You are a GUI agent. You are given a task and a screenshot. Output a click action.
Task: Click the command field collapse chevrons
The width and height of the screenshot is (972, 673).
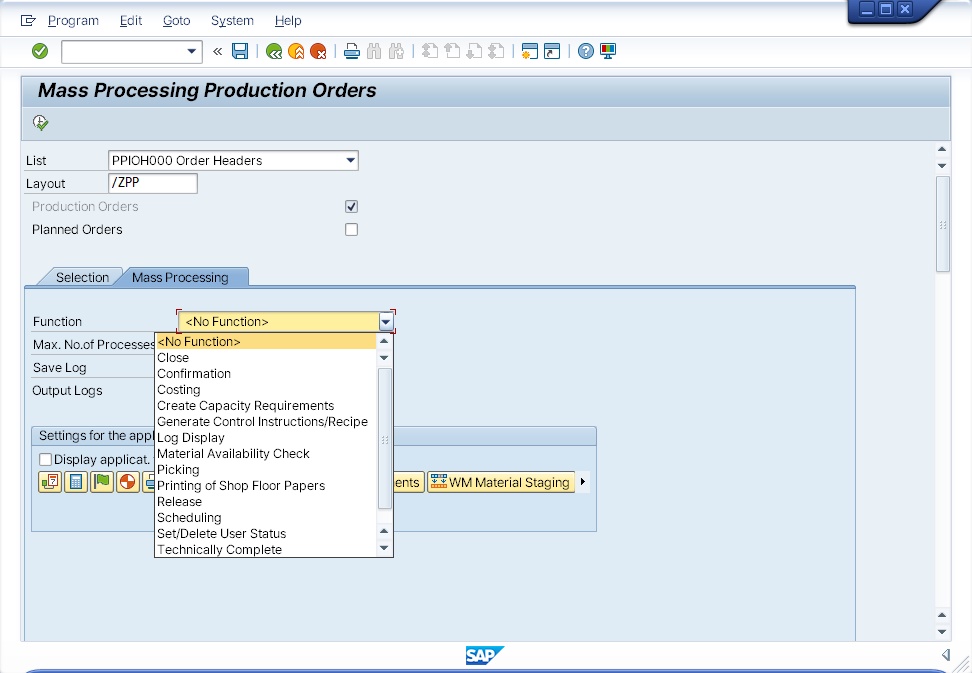(x=218, y=51)
